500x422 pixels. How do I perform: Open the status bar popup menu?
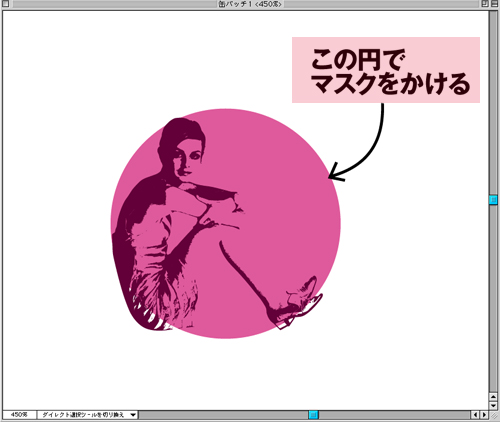(x=87, y=415)
